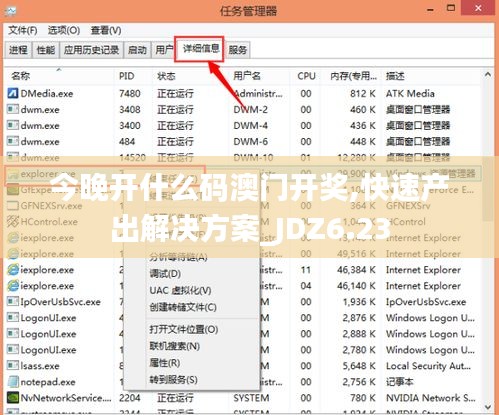Choose 打开文件位置(O) in context menu
This screenshot has height=415, width=499.
(184, 329)
